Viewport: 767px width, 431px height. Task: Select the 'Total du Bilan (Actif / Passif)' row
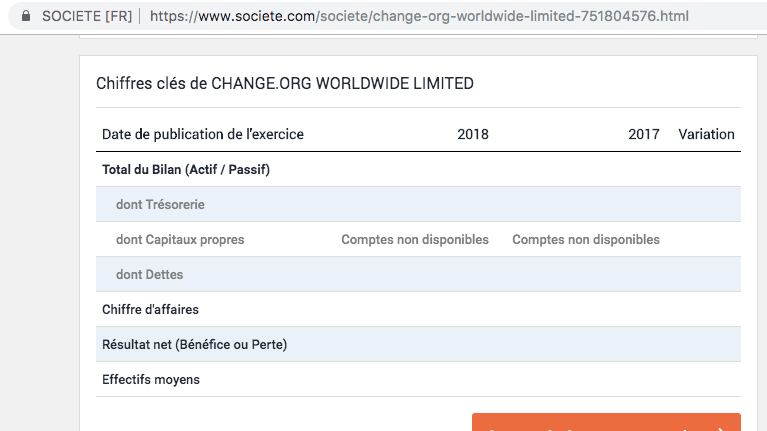point(186,170)
